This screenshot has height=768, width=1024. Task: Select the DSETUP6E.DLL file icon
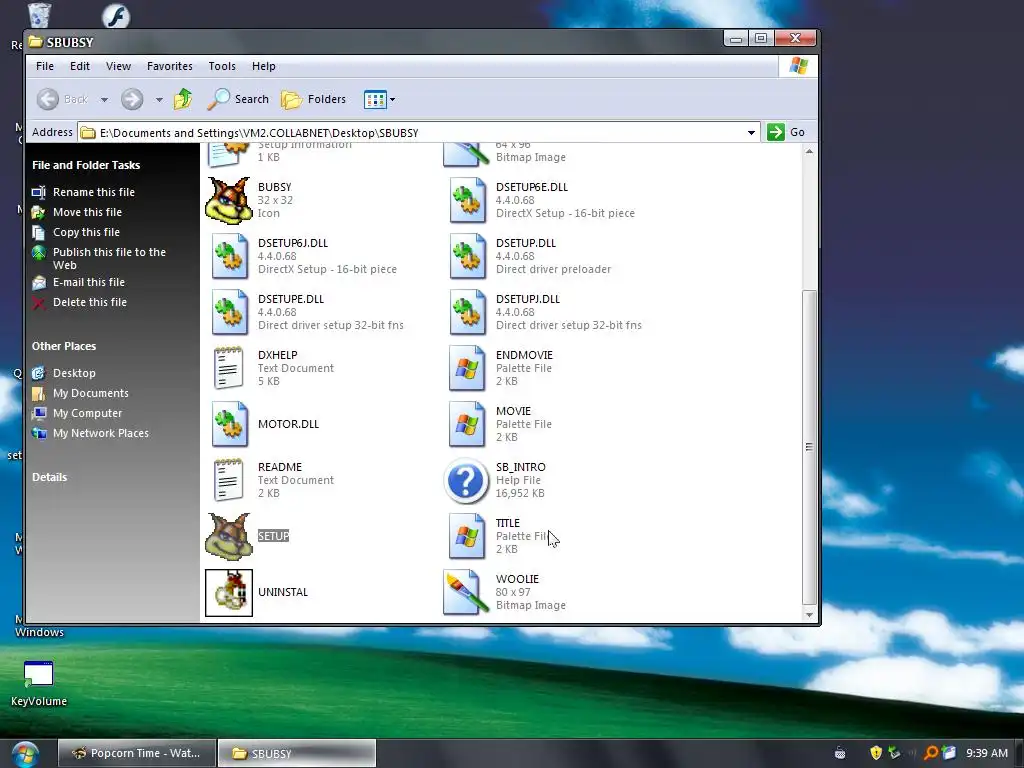(x=467, y=200)
